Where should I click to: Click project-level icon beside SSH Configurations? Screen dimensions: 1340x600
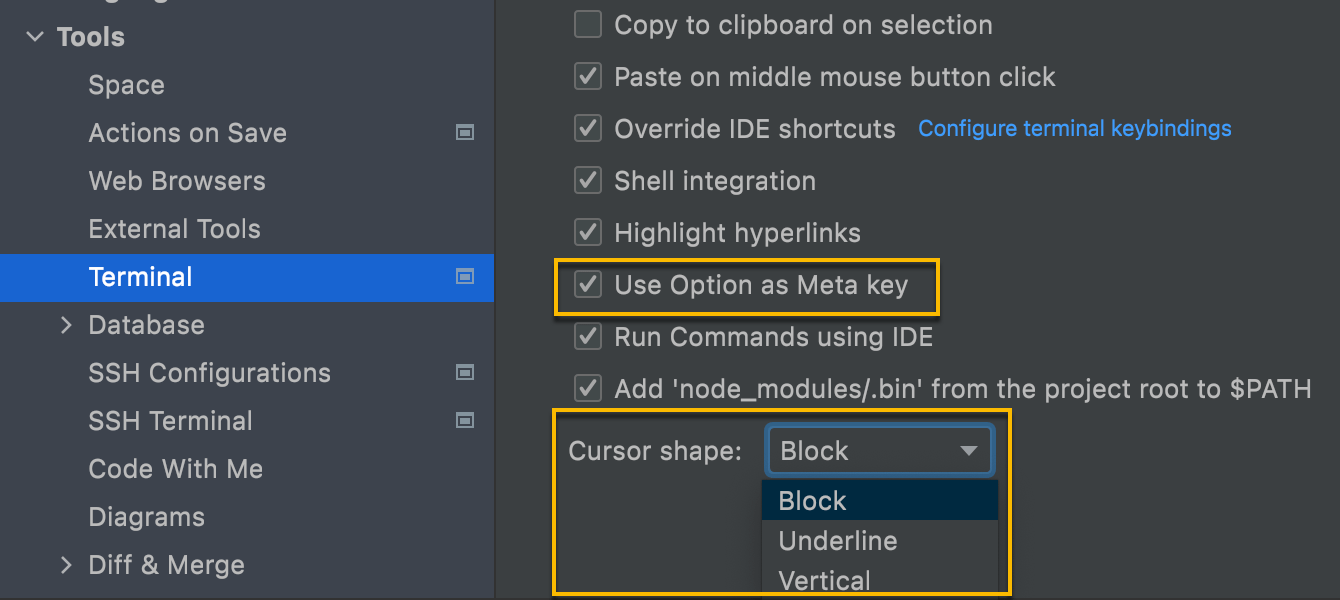pos(465,373)
